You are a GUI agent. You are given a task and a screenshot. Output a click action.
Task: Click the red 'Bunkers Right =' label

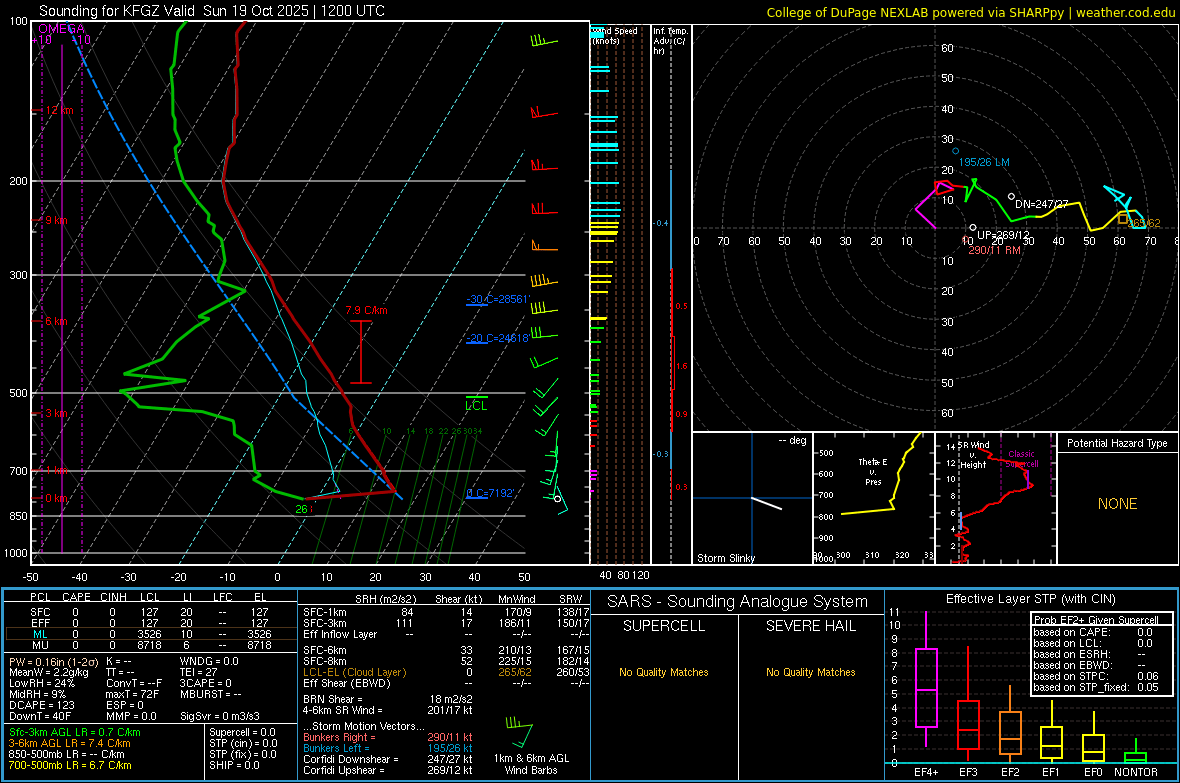(339, 737)
